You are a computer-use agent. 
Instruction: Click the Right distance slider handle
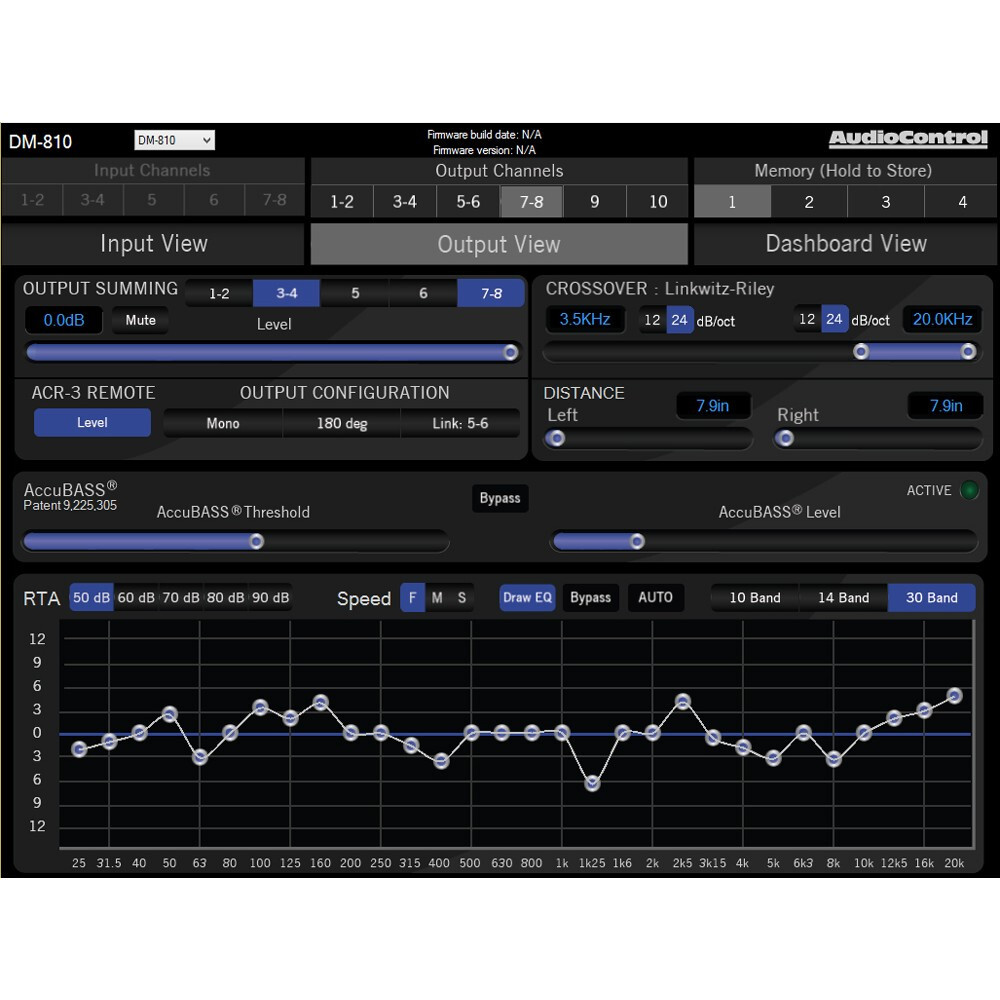pos(786,438)
